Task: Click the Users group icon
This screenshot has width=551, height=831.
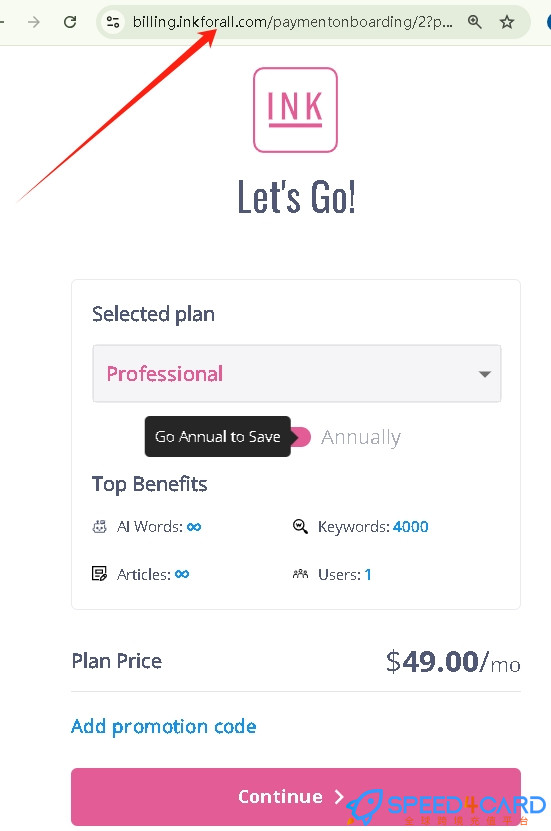Action: tap(300, 574)
